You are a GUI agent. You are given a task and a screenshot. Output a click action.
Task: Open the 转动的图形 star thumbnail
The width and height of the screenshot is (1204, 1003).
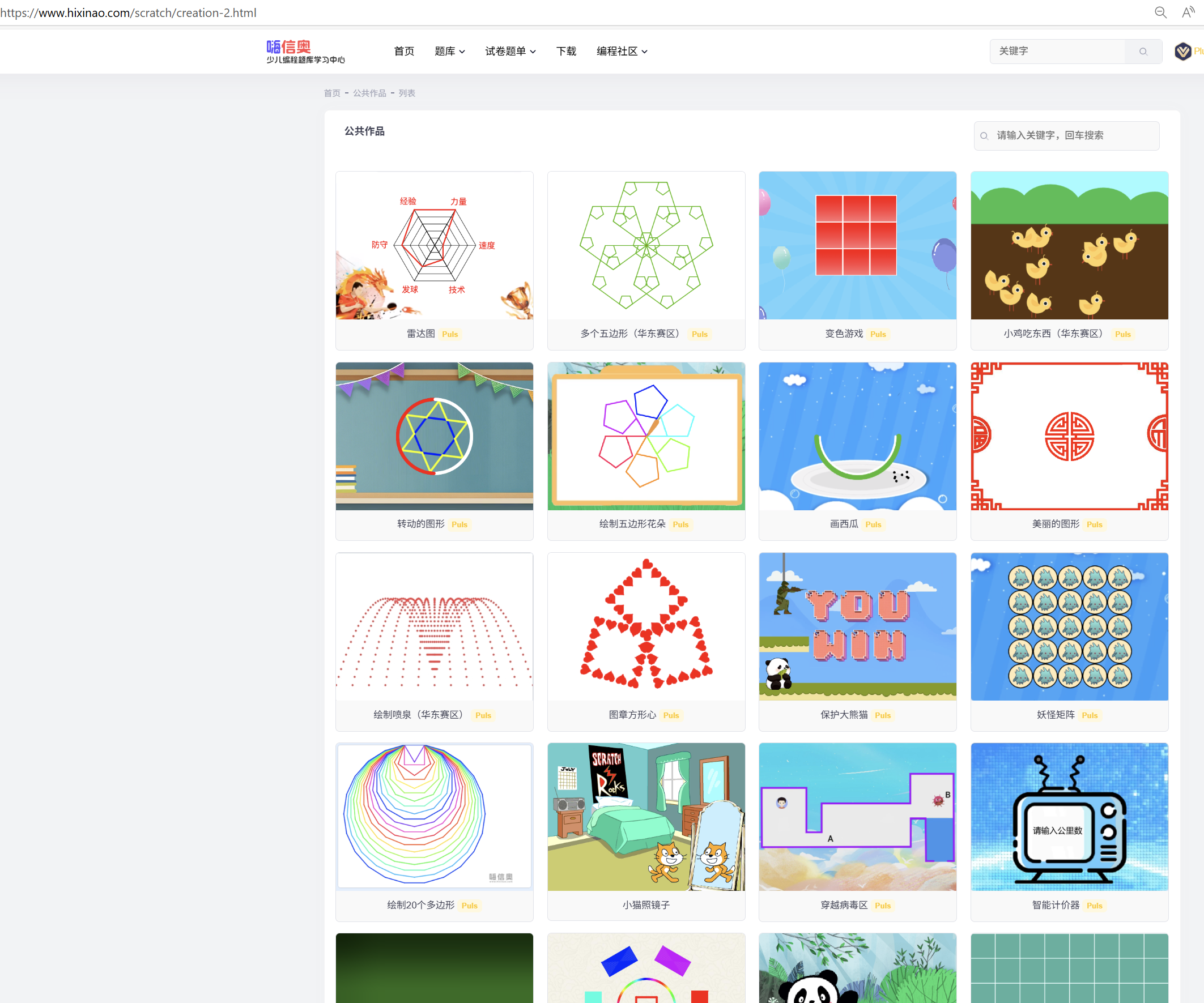(x=434, y=436)
